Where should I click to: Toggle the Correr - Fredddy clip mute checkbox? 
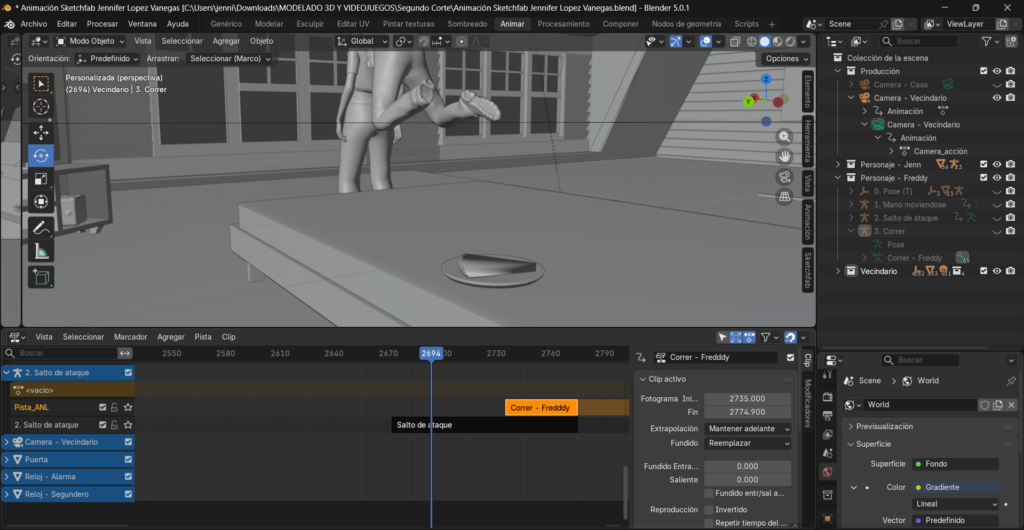791,358
